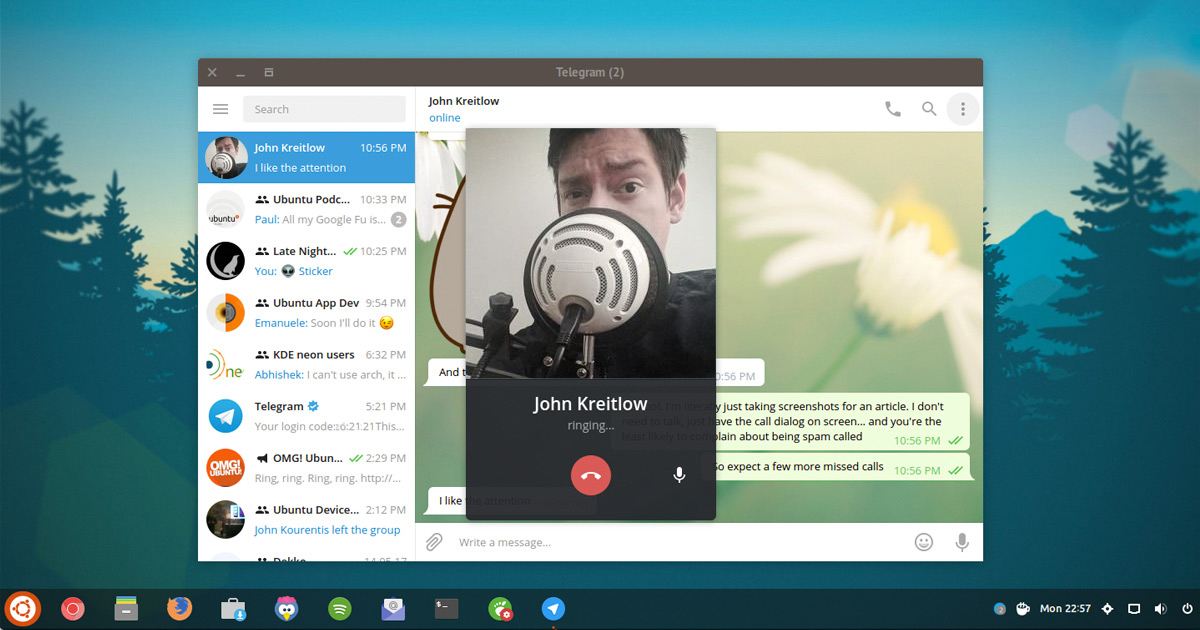Click the volume icon in system tray
The image size is (1200, 630).
pyautogui.click(x=1160, y=608)
